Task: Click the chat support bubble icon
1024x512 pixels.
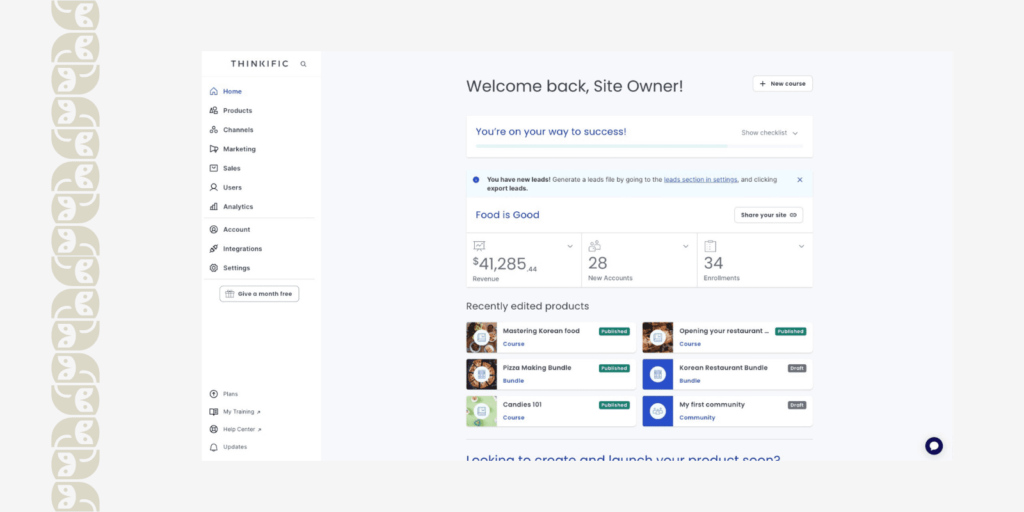Action: 934,446
